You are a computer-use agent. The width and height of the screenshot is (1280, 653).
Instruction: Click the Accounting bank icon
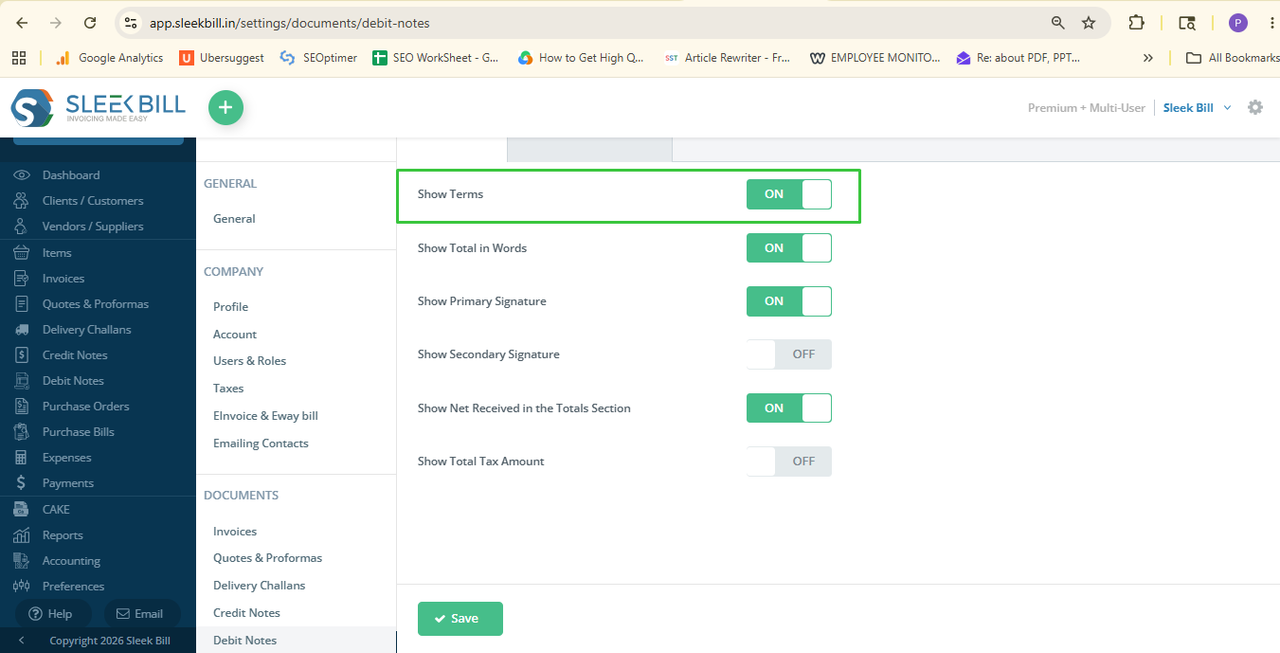click(x=21, y=561)
